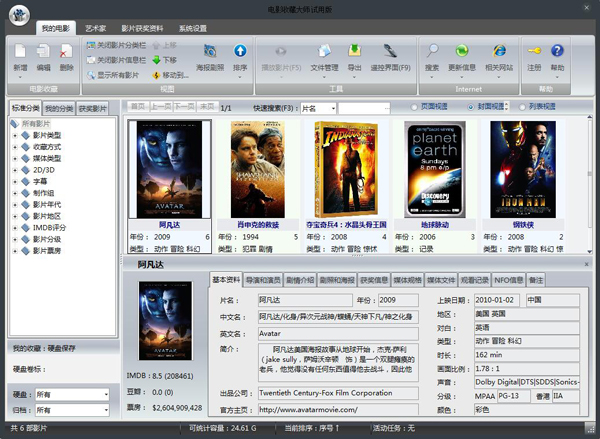This screenshot has height=439, width=600.
Task: Open the 观看记录 detail tab
Action: [474, 280]
